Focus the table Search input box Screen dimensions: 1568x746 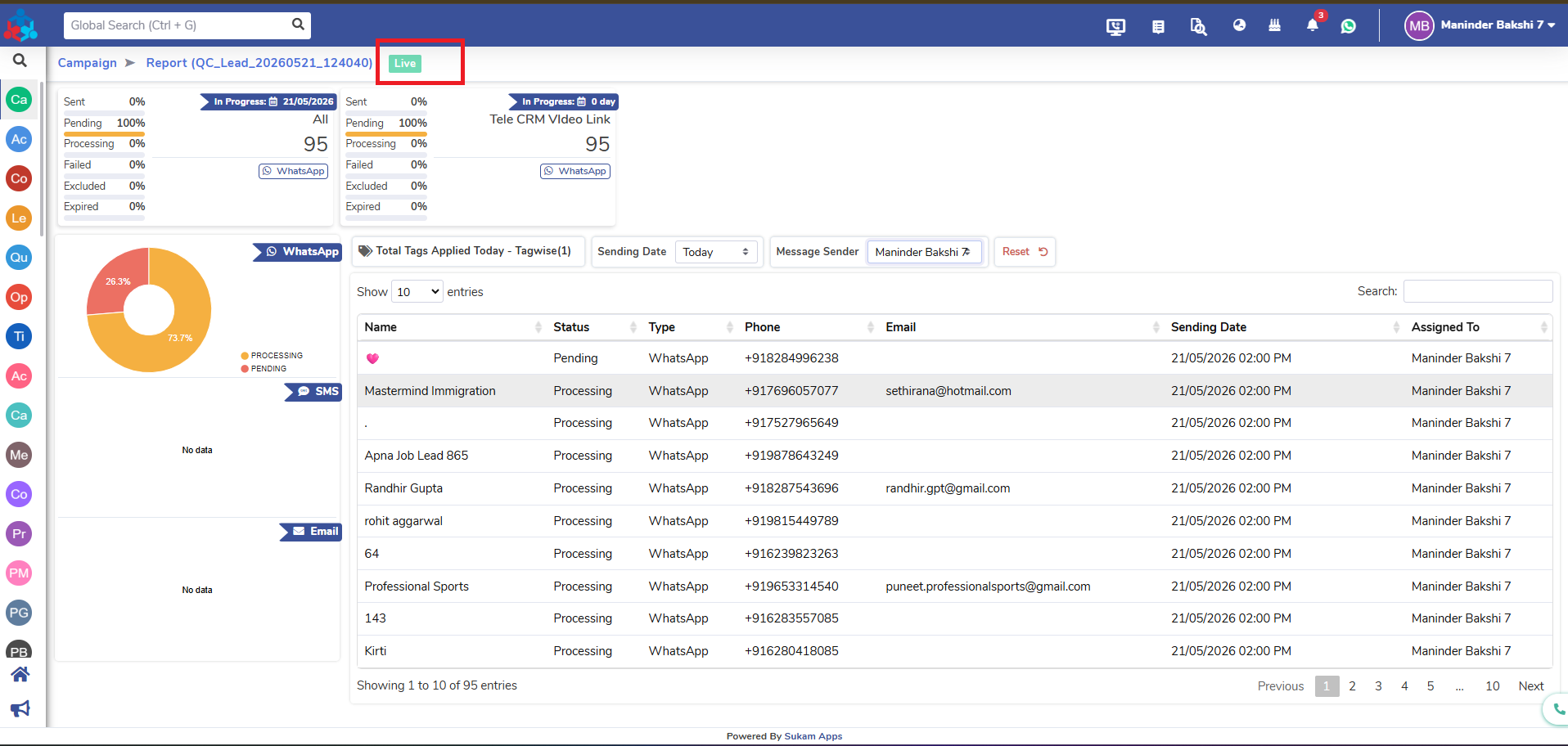1478,291
